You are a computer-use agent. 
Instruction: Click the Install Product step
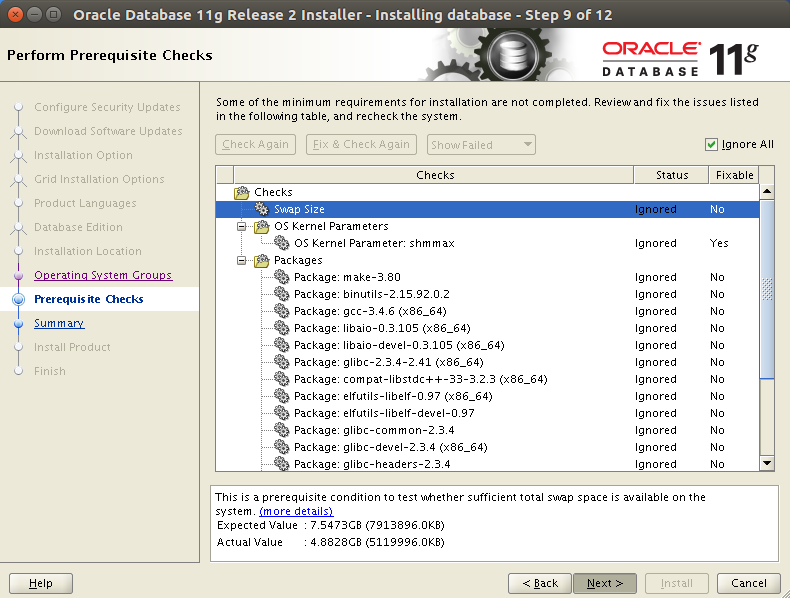click(x=72, y=347)
